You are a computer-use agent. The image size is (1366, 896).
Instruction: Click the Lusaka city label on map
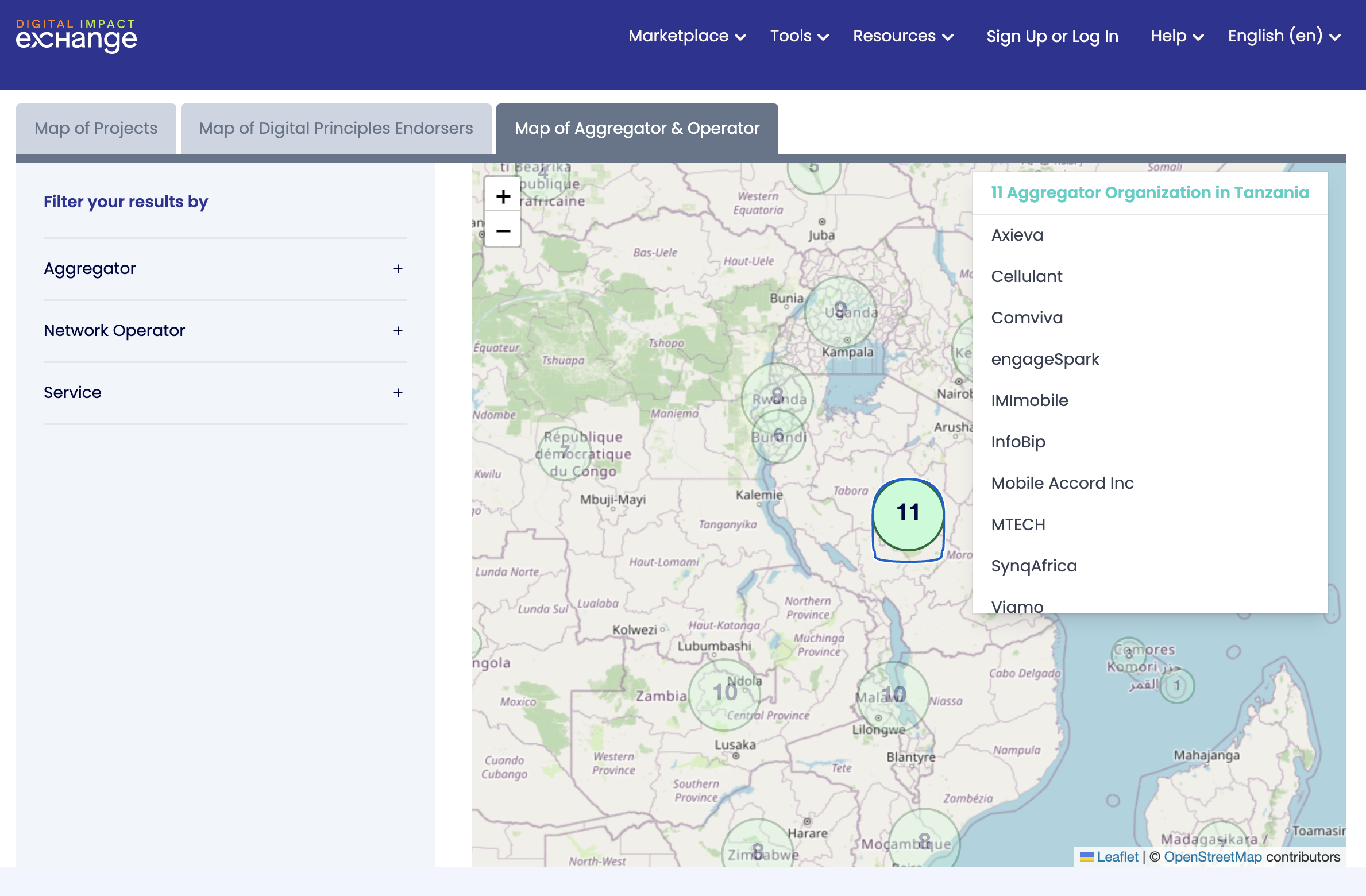coord(735,744)
